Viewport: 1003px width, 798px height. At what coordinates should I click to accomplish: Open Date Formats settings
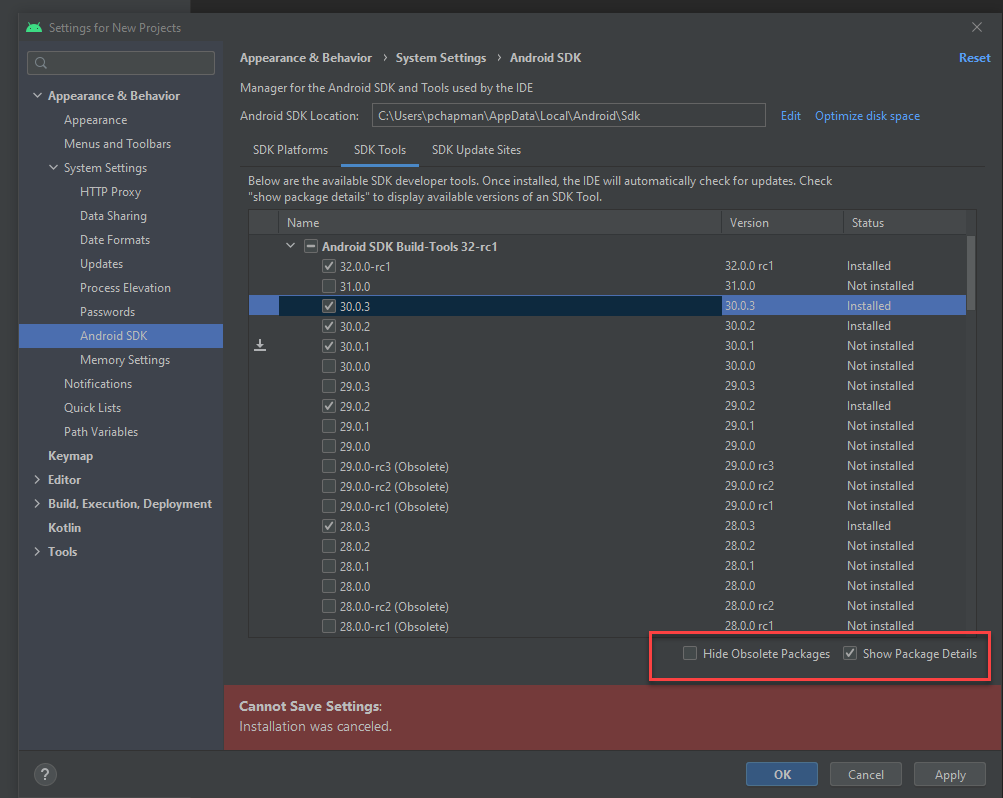115,240
